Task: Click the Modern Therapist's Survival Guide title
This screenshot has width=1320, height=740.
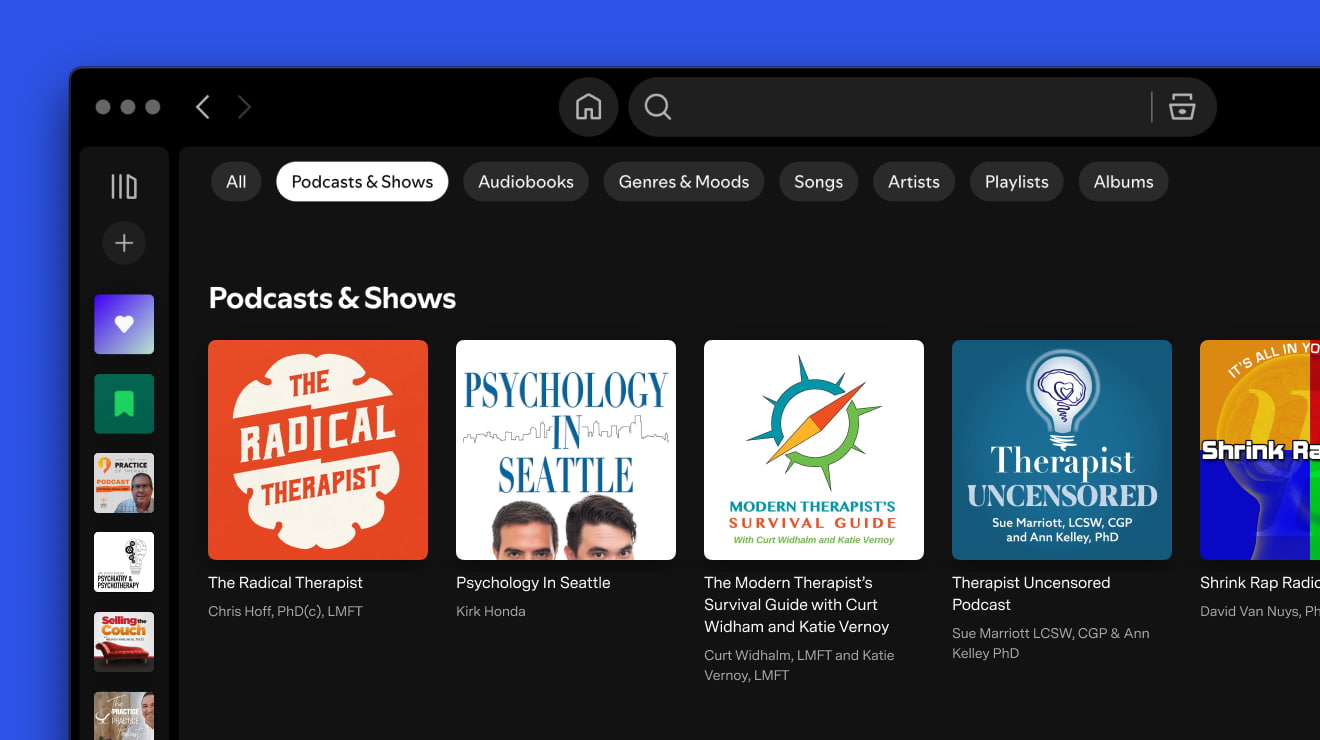Action: tap(797, 605)
